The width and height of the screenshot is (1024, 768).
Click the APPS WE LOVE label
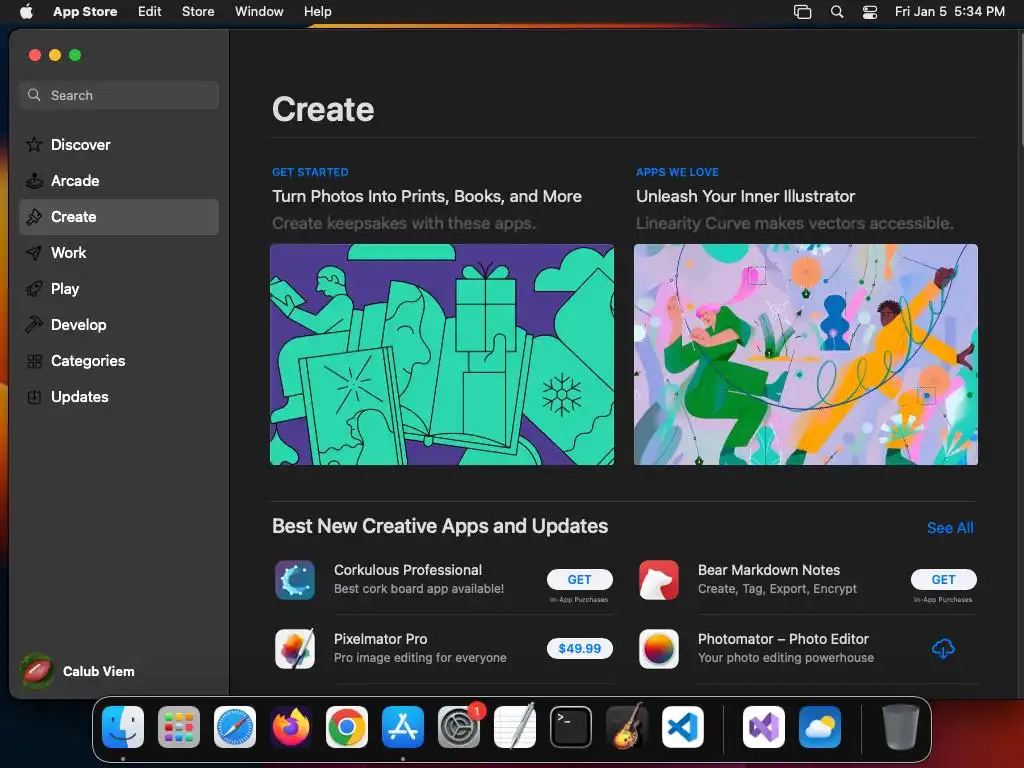pos(677,172)
